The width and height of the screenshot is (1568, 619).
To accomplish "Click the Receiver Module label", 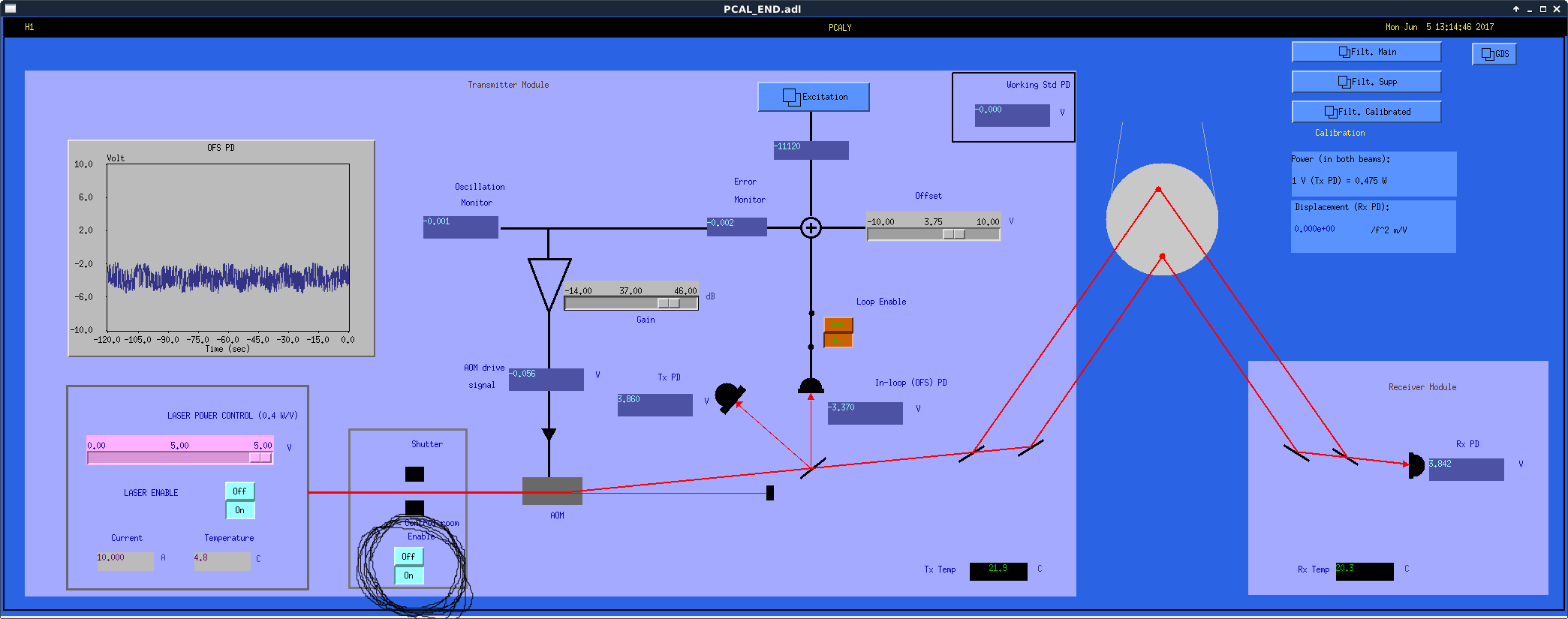I will tap(1422, 387).
